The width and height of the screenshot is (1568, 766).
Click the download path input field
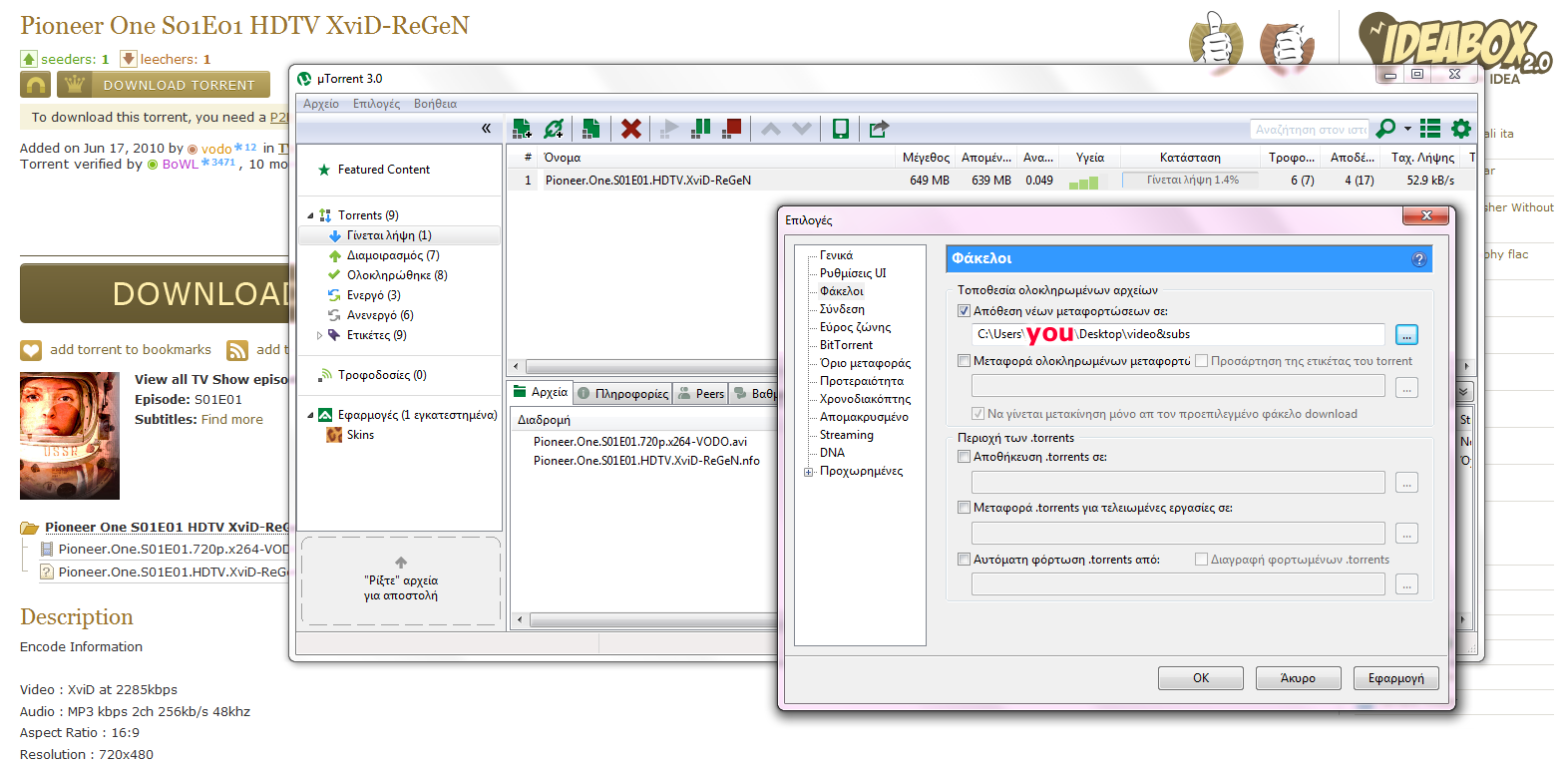coord(1177,334)
